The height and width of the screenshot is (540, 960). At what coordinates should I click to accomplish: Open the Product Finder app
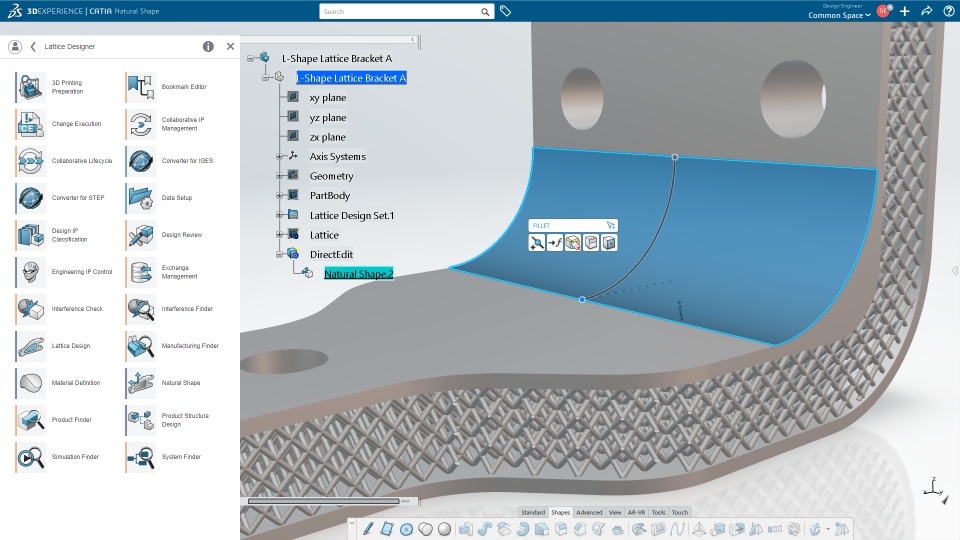click(31, 420)
